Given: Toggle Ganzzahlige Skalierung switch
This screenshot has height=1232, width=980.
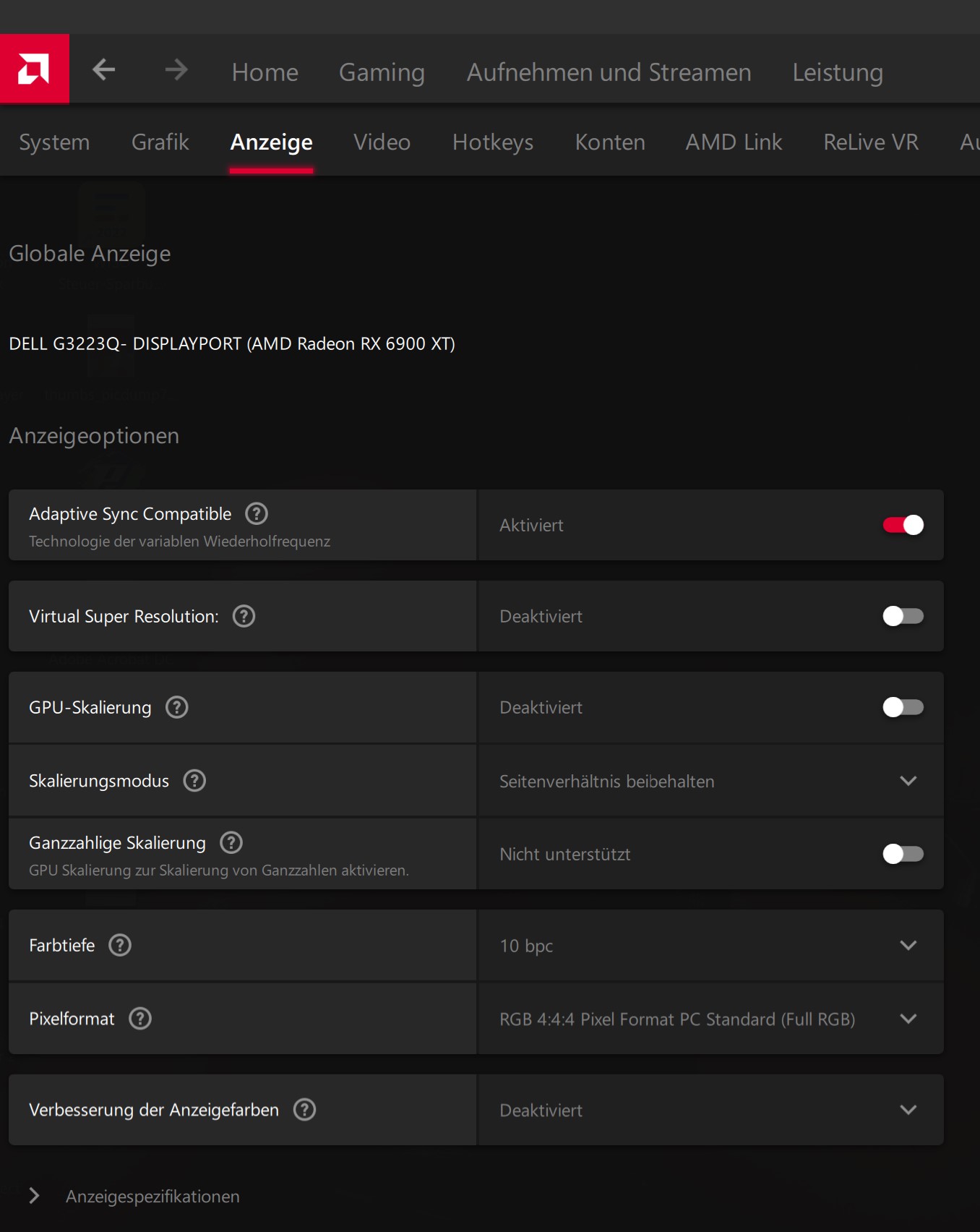Looking at the screenshot, I should [x=903, y=854].
